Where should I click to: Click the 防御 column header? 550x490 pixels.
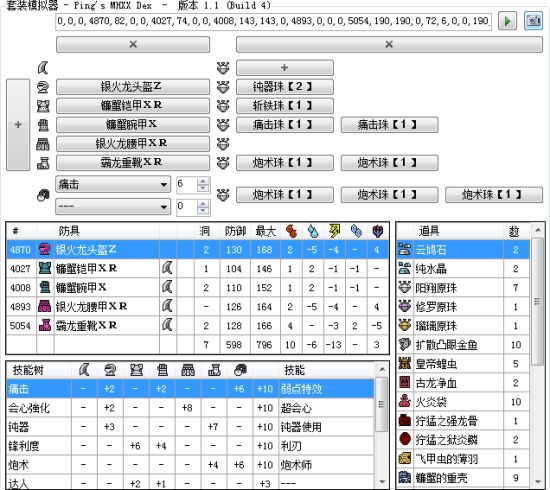click(x=235, y=231)
